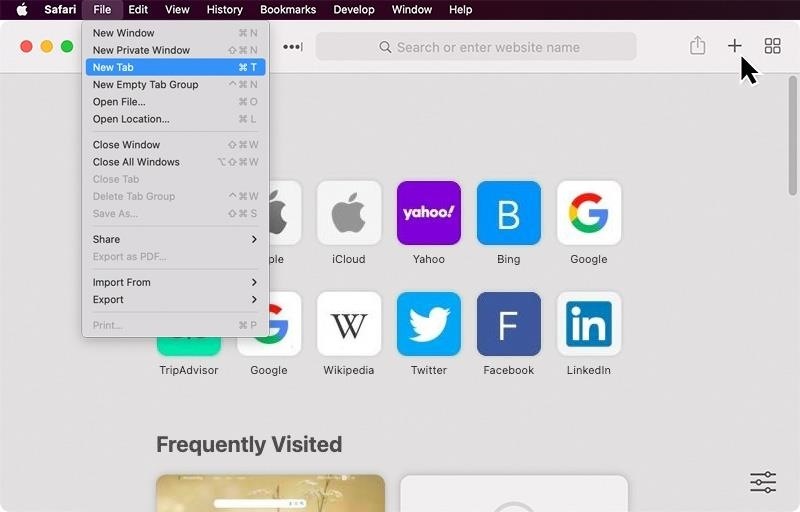The image size is (800, 512).
Task: Open iCloud favorite icon
Action: pos(349,213)
